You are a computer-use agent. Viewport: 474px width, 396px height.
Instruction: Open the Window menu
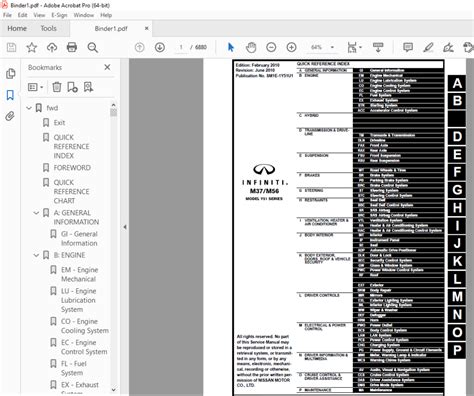pyautogui.click(x=84, y=15)
